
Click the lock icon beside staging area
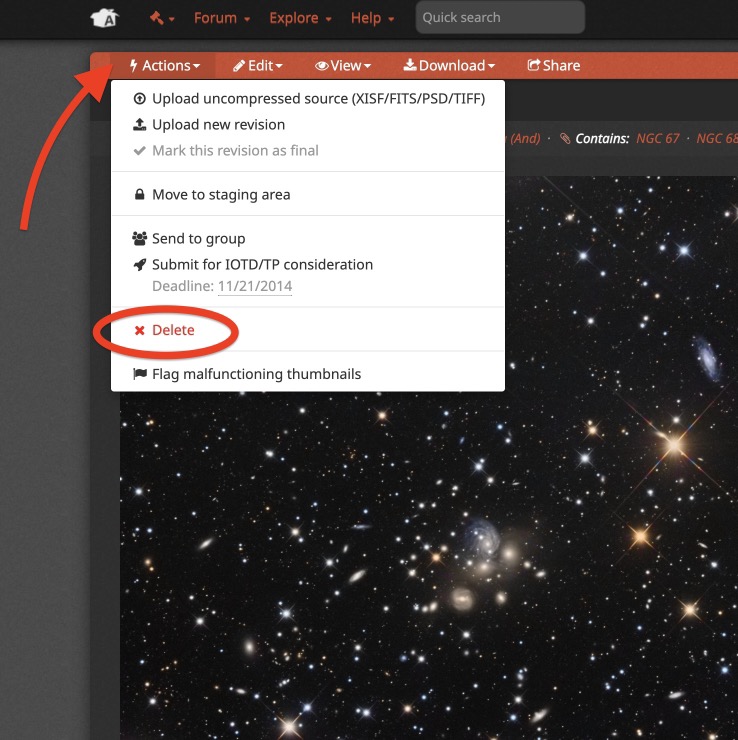coord(139,194)
